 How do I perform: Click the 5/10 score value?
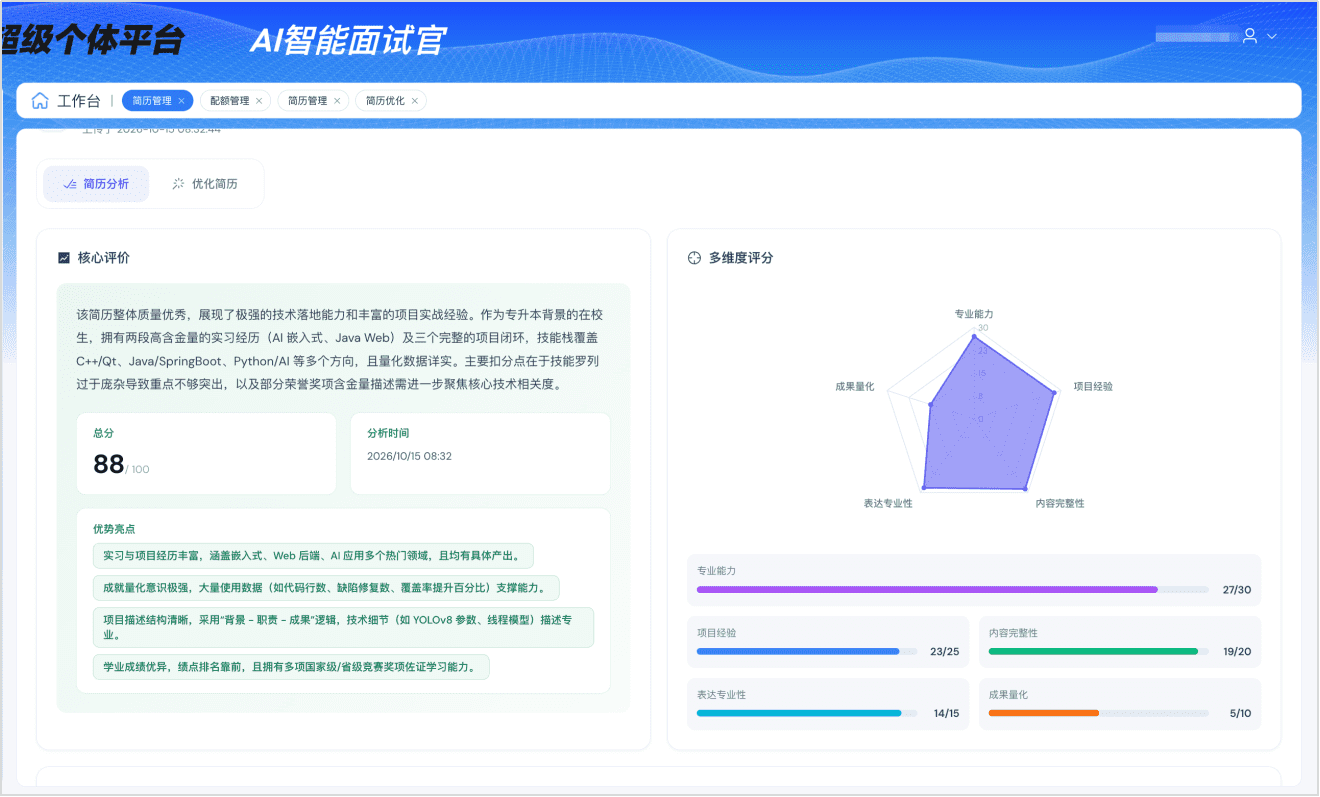[1240, 714]
